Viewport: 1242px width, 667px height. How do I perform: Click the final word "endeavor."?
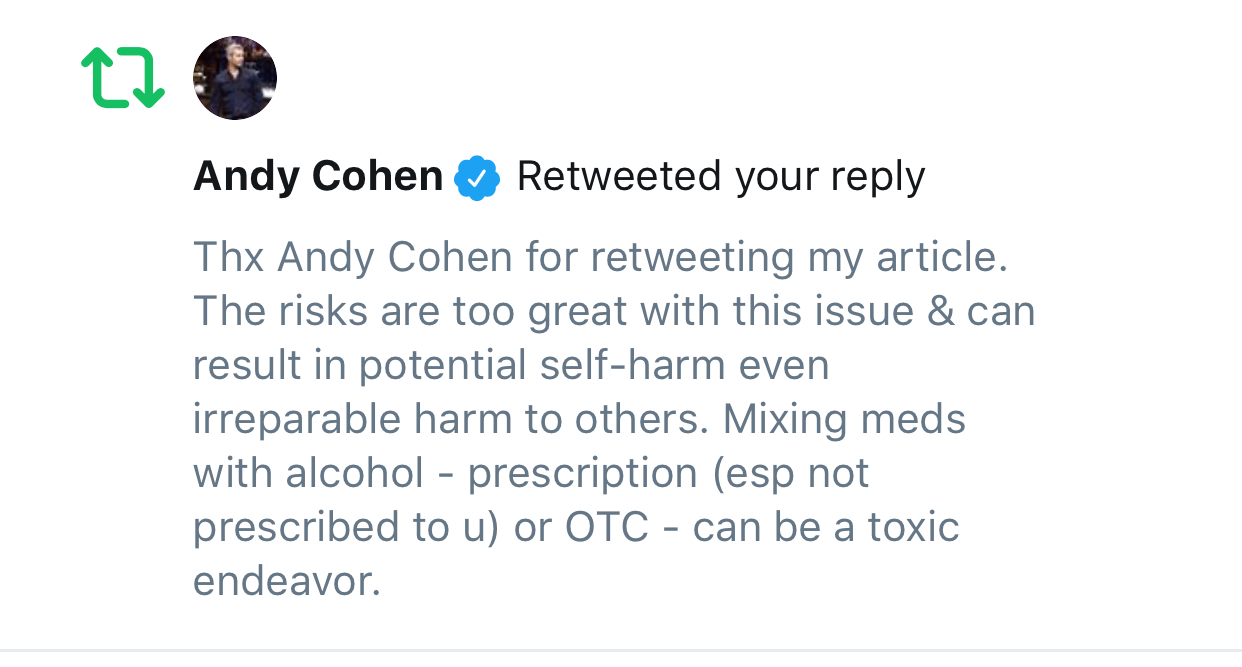click(x=287, y=582)
